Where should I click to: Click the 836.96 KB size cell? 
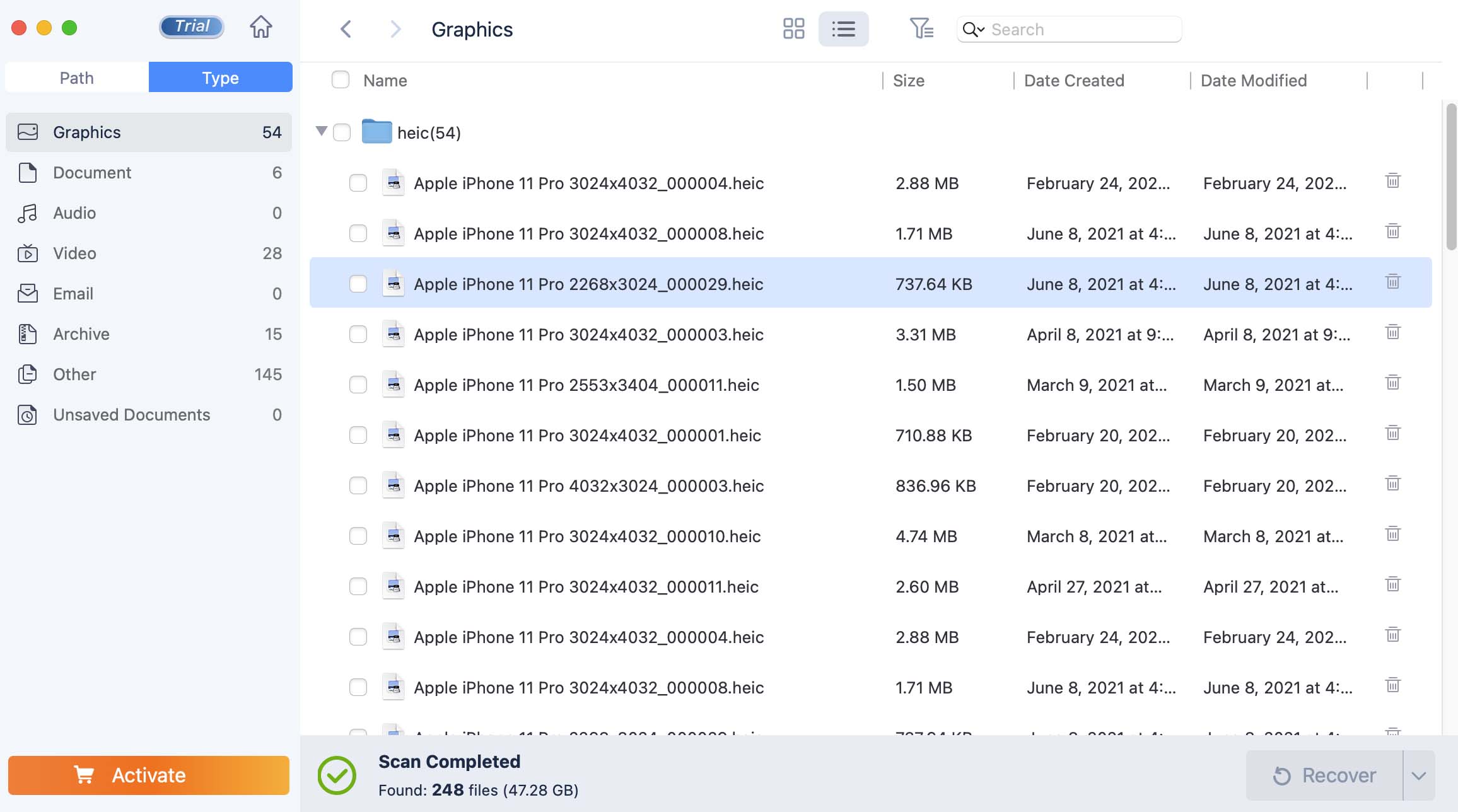click(936, 486)
